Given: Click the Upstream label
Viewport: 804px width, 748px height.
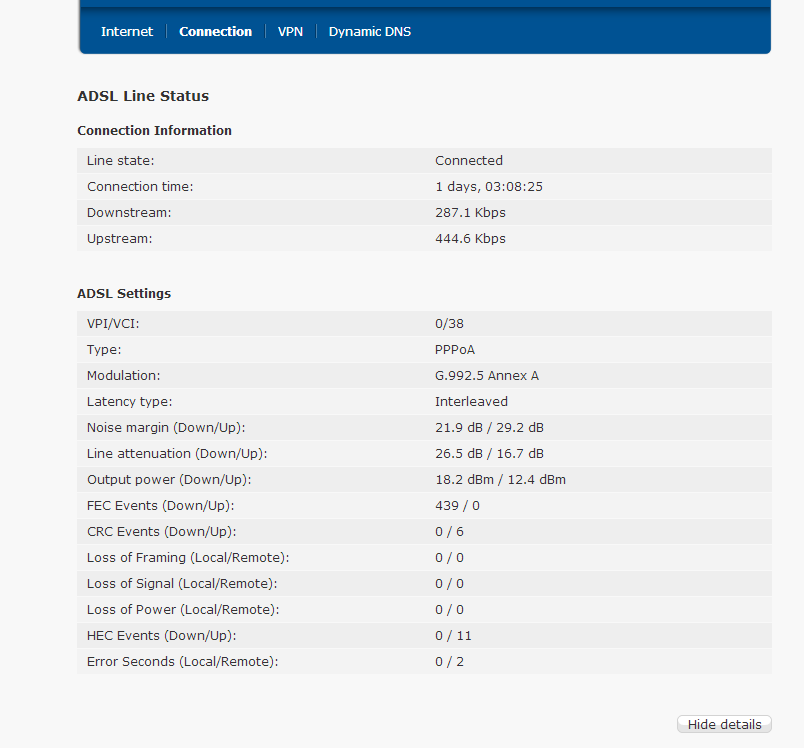Looking at the screenshot, I should point(119,239).
